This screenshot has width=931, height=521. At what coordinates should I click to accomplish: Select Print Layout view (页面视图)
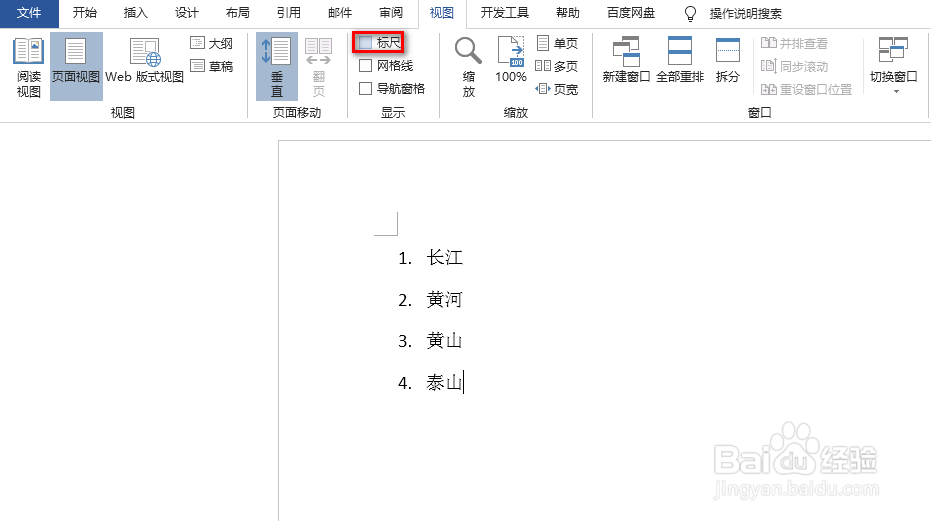76,67
